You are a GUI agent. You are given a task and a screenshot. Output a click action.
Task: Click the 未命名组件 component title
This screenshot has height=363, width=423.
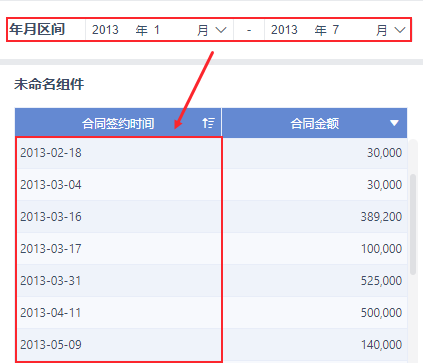(49, 84)
